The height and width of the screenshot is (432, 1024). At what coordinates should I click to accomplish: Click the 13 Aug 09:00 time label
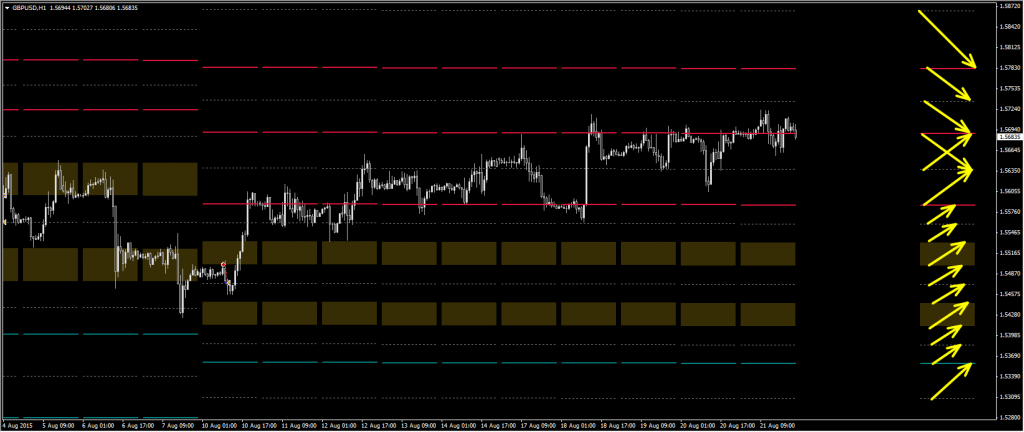pos(418,425)
